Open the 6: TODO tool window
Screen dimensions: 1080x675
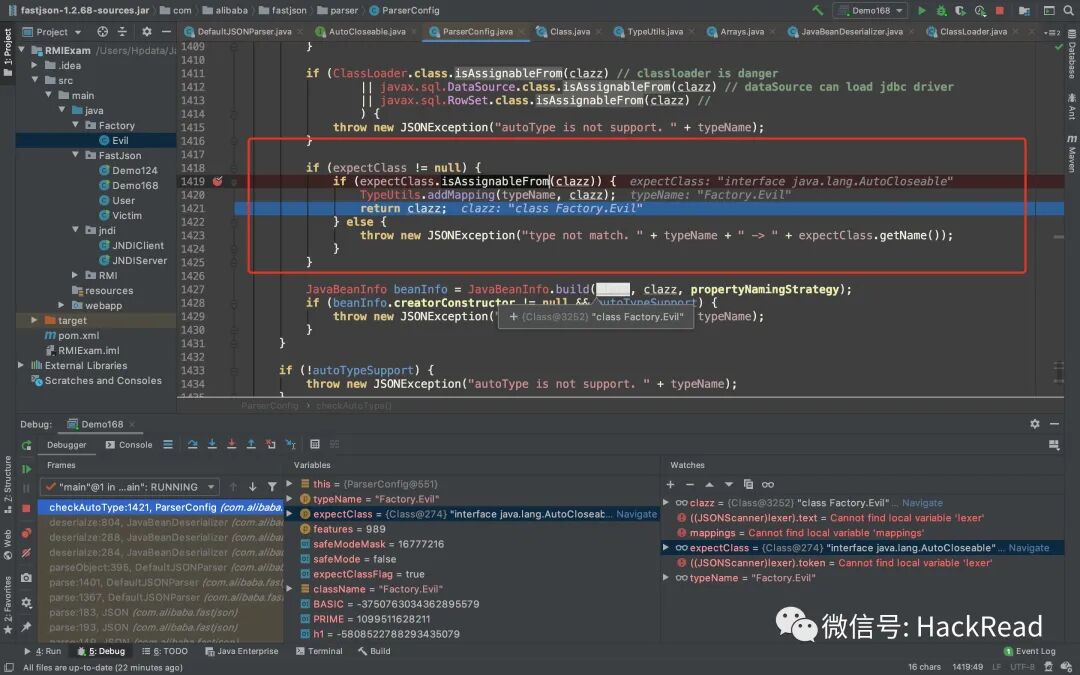tap(165, 651)
